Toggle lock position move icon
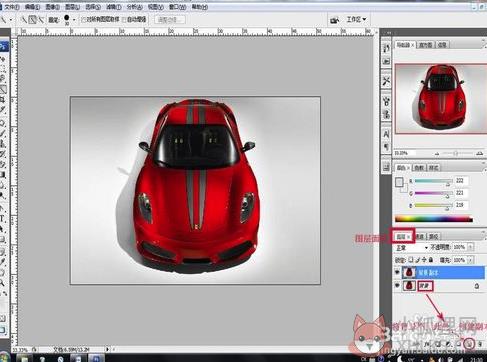Image resolution: width=487 pixels, height=362 pixels. click(424, 259)
